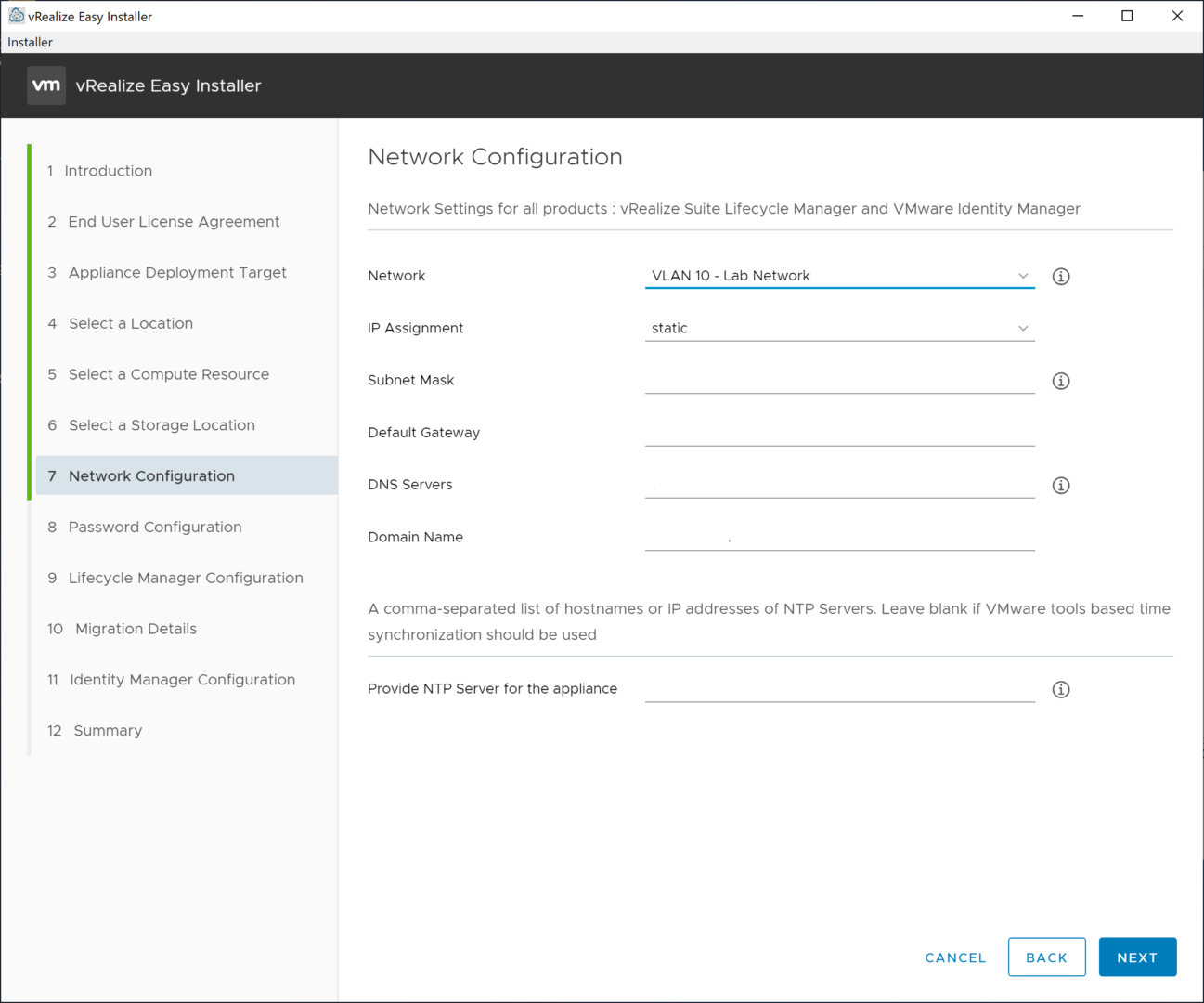Click the Subnet Mask info icon
The width and height of the screenshot is (1204, 1003).
[1061, 381]
